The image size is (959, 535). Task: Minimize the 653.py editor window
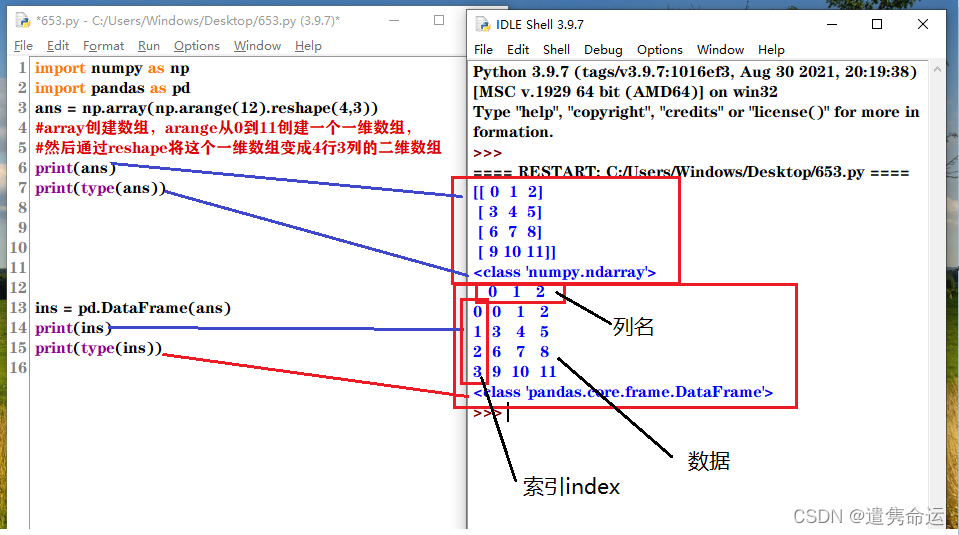(x=394, y=20)
